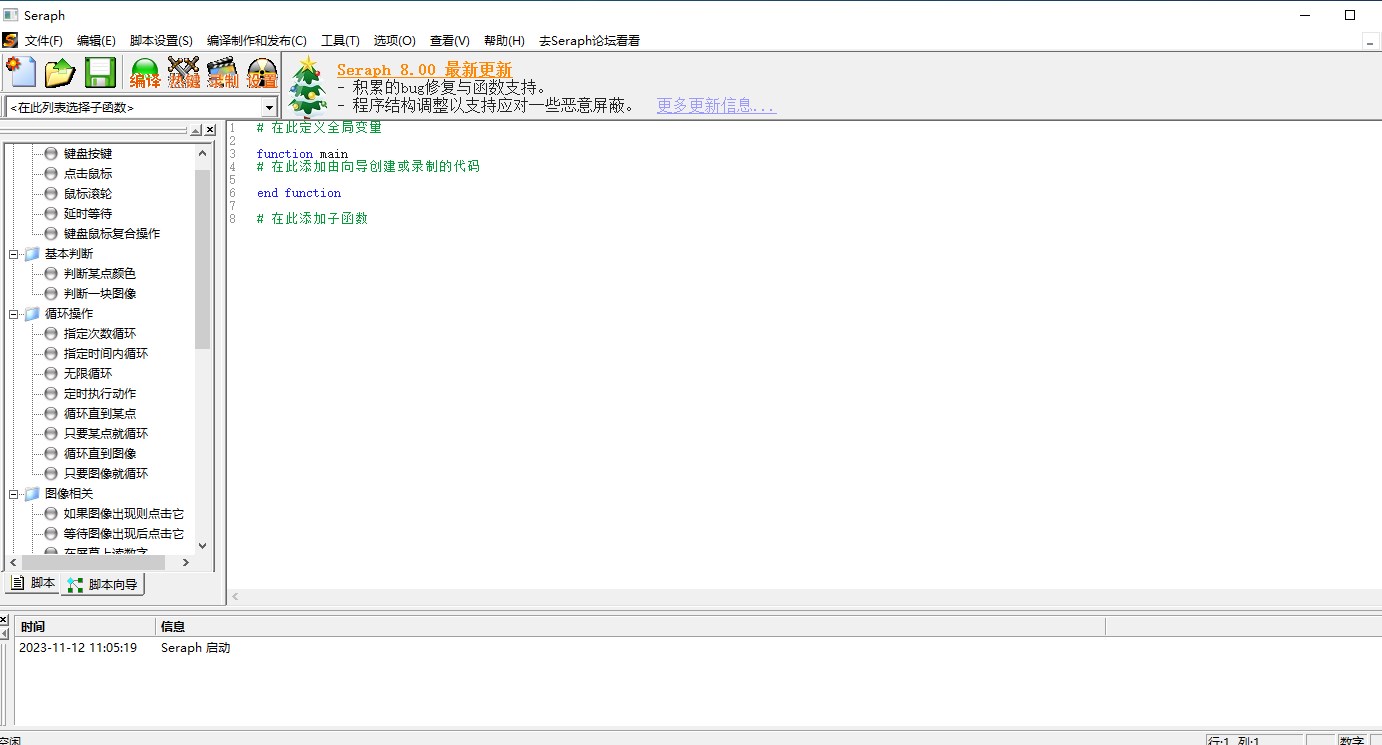
Task: Choose 指定时间内循环 in the tree
Action: 106,354
